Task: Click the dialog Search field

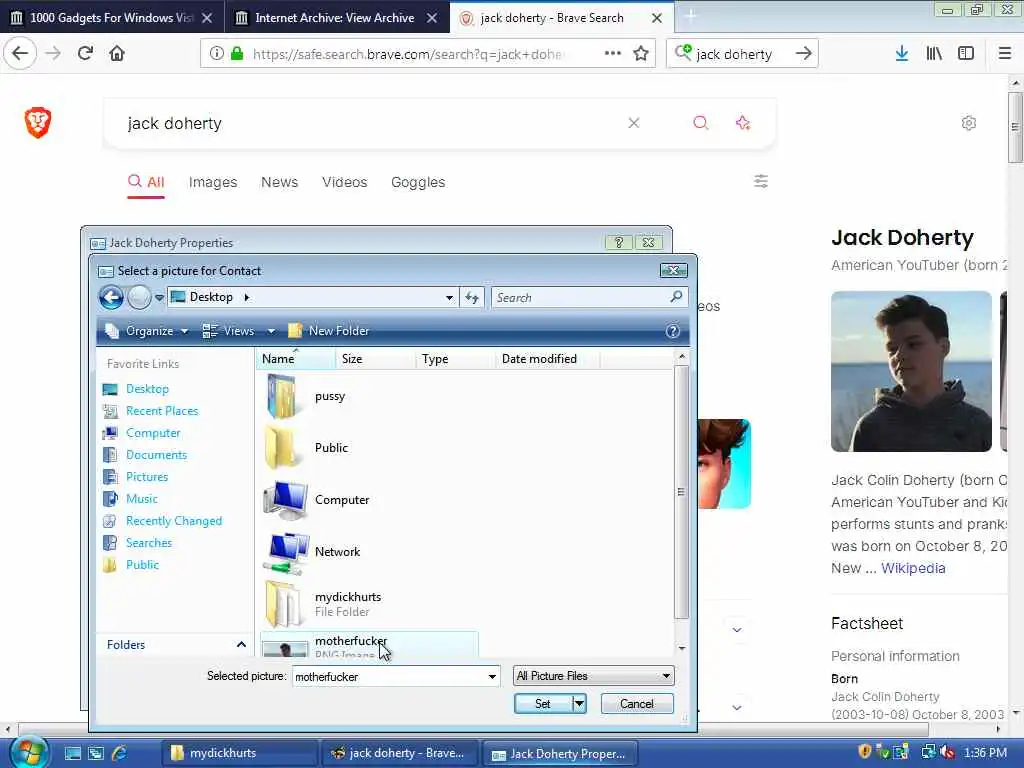Action: [x=587, y=298]
